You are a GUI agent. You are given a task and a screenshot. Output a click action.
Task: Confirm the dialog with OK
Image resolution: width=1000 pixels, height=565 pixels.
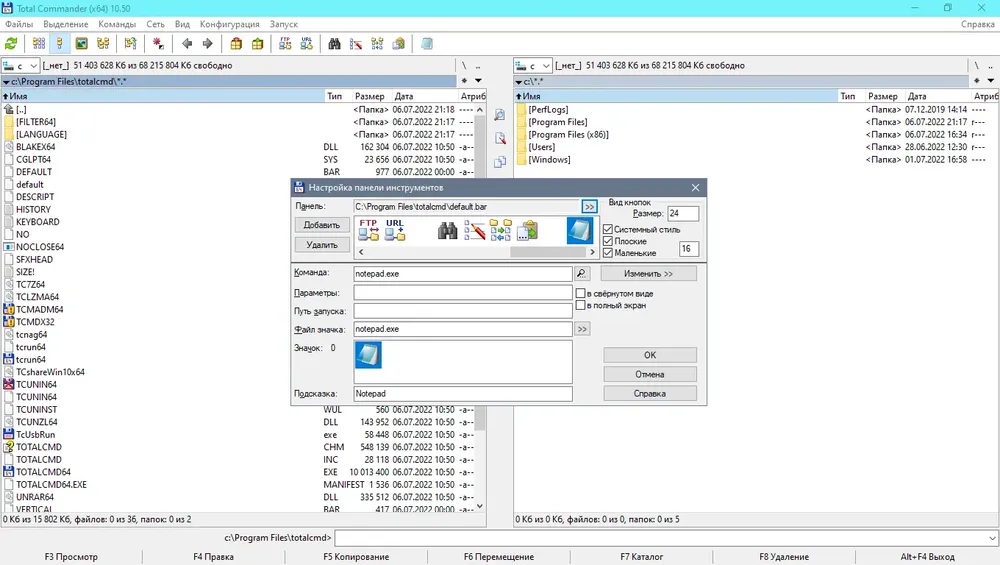(x=650, y=355)
